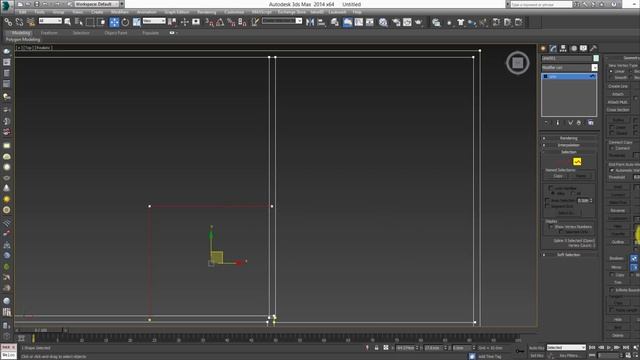The image size is (640, 360).
Task: Toggle the Automatic Welding checkbox
Action: [612, 170]
